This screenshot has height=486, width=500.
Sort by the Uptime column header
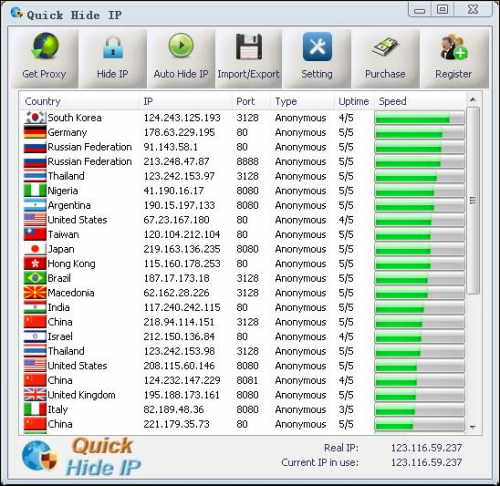click(355, 101)
